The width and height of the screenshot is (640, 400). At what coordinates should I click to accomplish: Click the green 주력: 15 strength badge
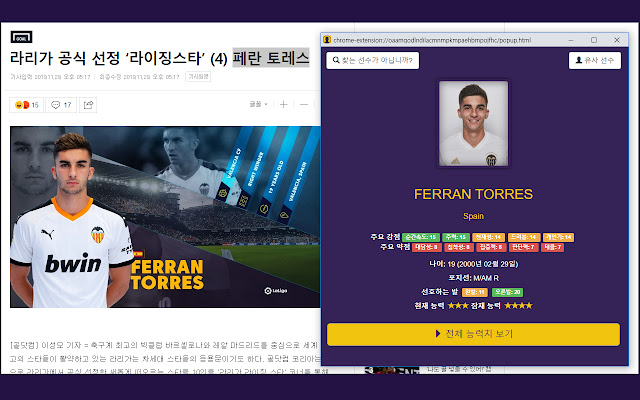point(456,237)
